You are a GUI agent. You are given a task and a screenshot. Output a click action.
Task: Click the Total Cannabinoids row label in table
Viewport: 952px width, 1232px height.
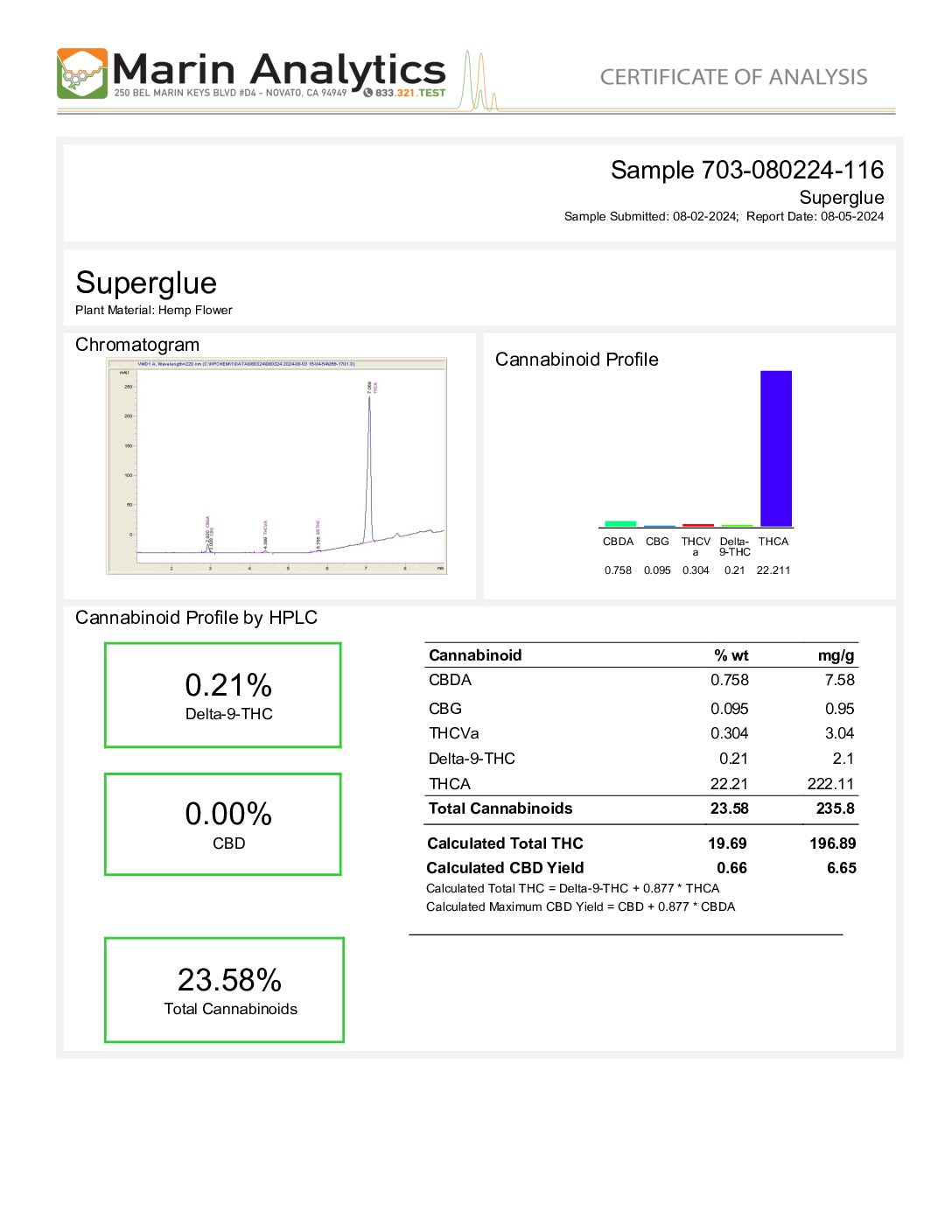pyautogui.click(x=500, y=808)
